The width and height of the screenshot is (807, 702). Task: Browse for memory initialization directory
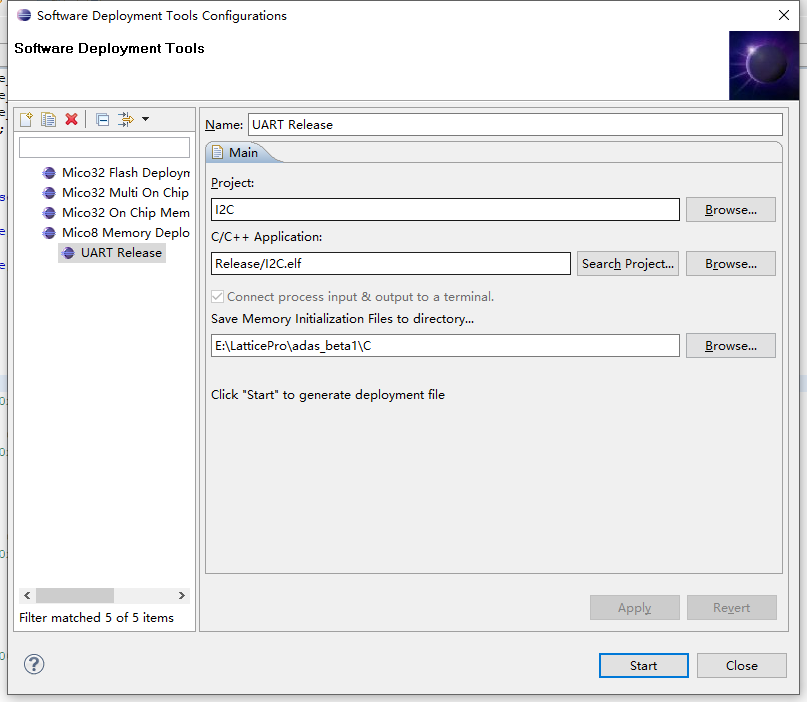click(x=730, y=345)
